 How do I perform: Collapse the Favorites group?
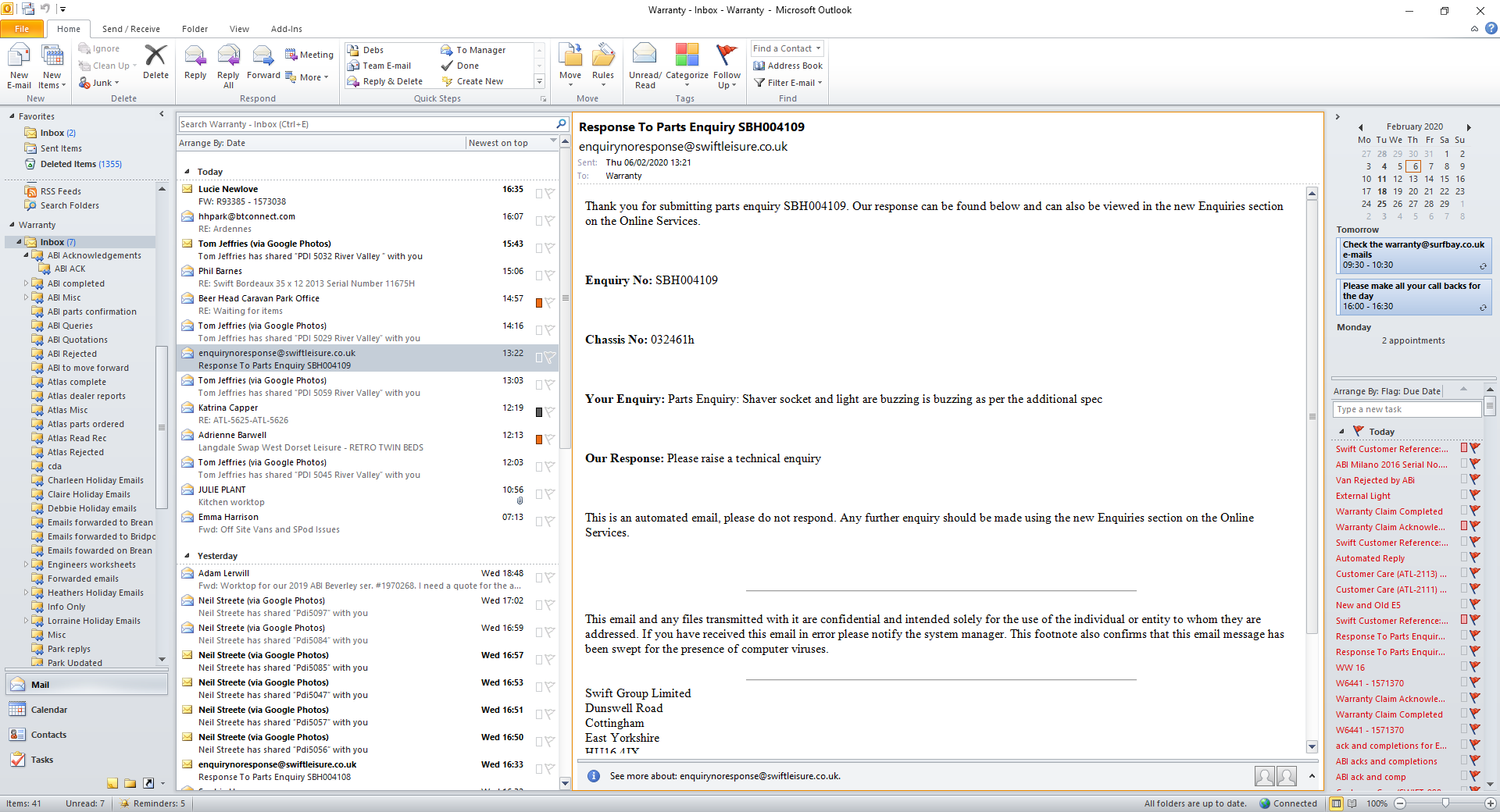click(12, 116)
